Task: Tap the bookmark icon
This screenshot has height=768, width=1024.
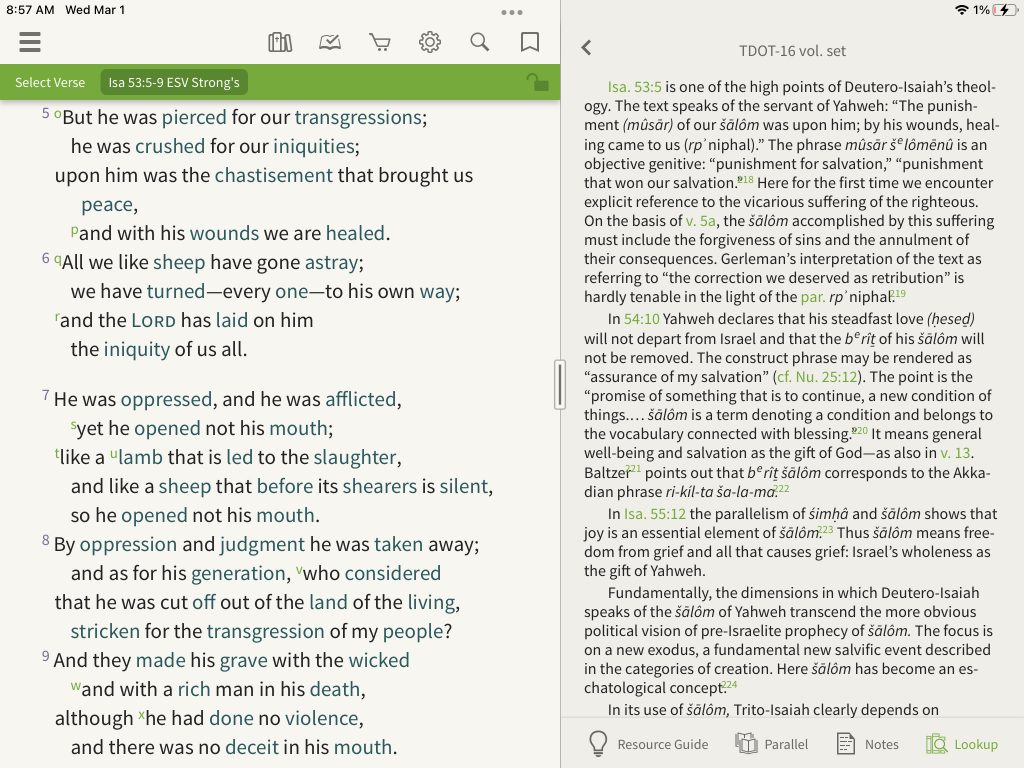Action: pyautogui.click(x=530, y=42)
